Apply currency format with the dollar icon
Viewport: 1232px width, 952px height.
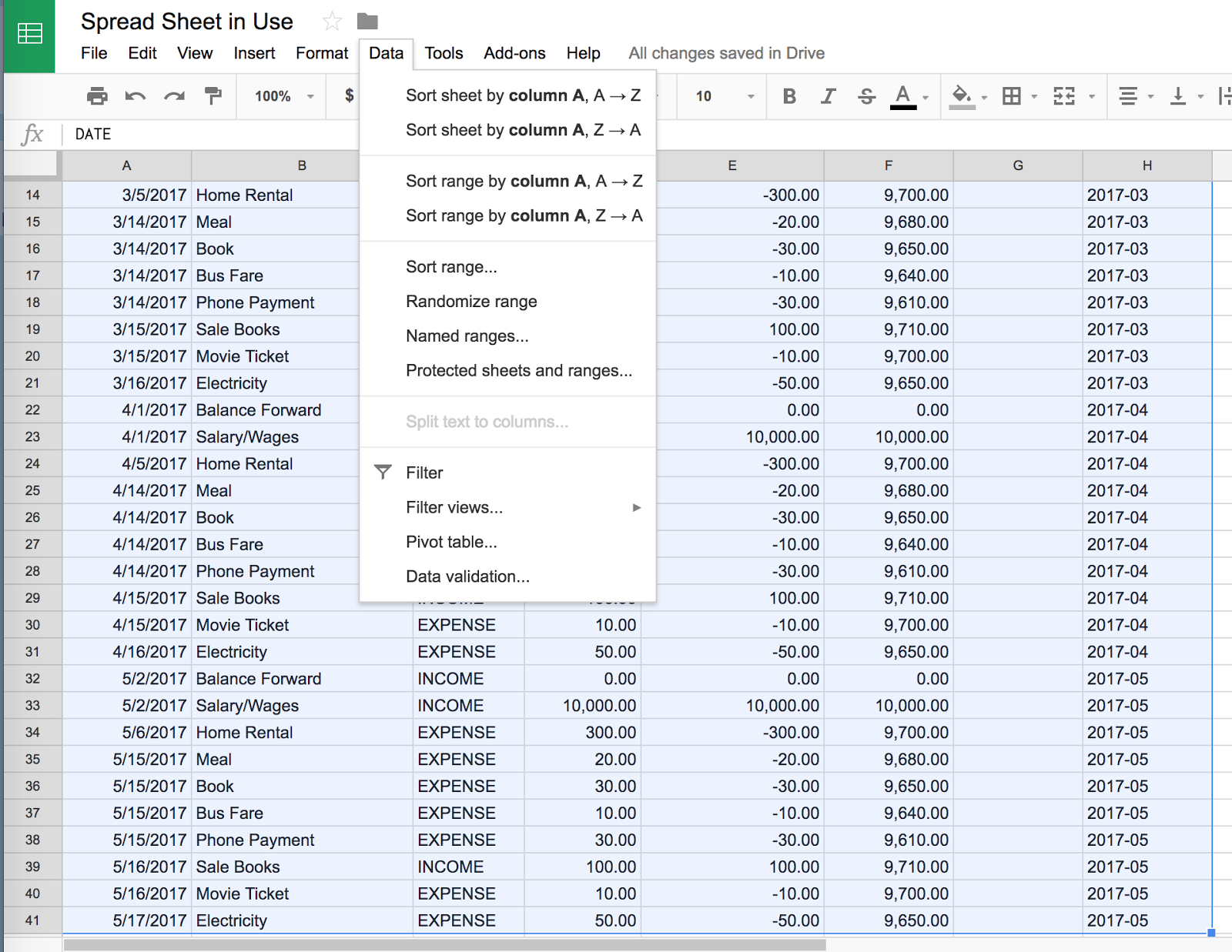pos(349,95)
